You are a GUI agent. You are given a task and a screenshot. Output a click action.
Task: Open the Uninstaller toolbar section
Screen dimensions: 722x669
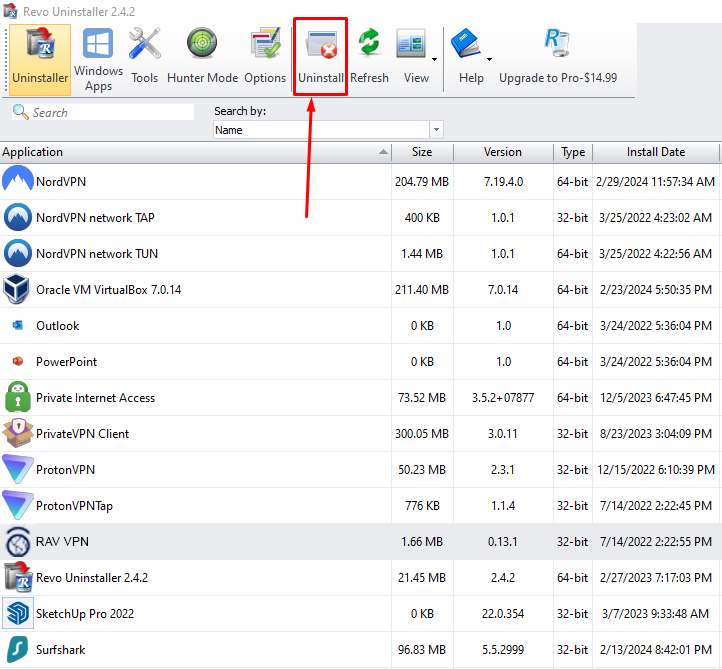coord(40,60)
